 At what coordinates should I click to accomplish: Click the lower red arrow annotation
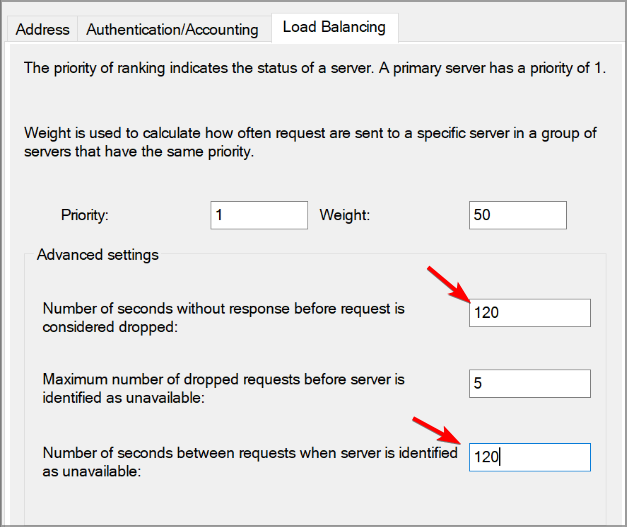438,431
